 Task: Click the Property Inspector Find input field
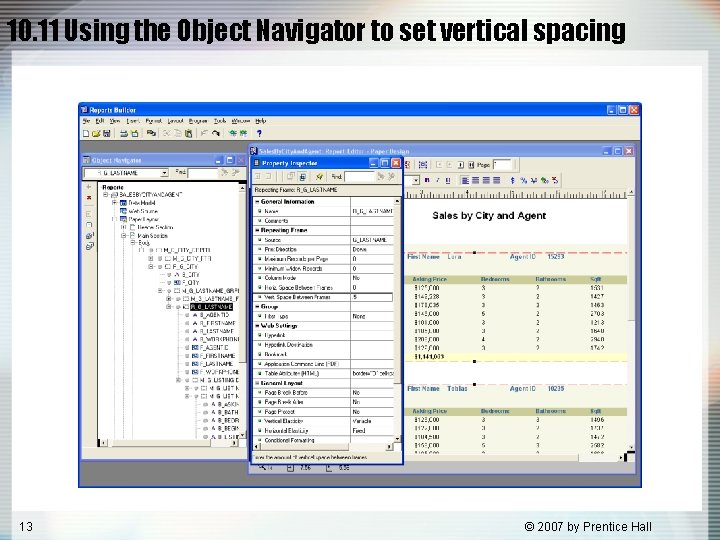click(359, 176)
